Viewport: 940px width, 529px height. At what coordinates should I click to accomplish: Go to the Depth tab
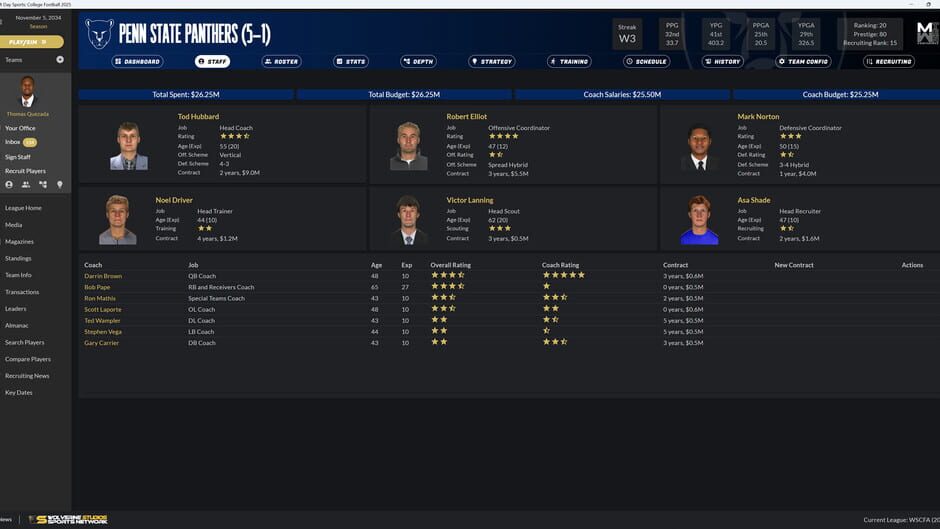click(x=418, y=61)
